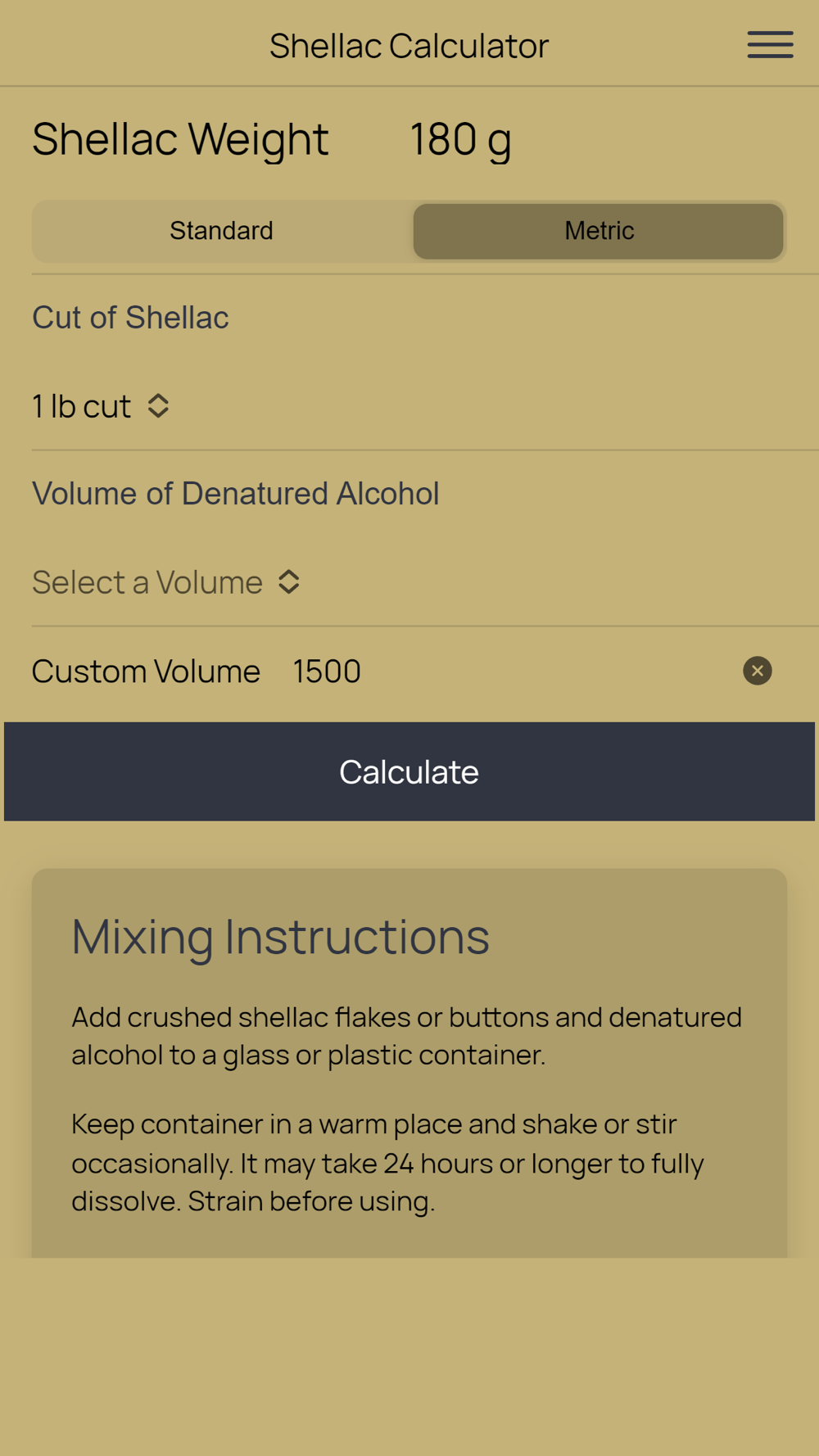819x1456 pixels.
Task: Click the Strain before using sentence
Action: (x=311, y=1201)
